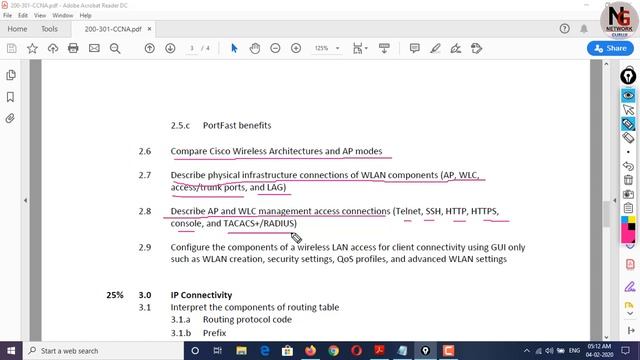
Task: Open the find text magnifier
Action: pos(115,49)
